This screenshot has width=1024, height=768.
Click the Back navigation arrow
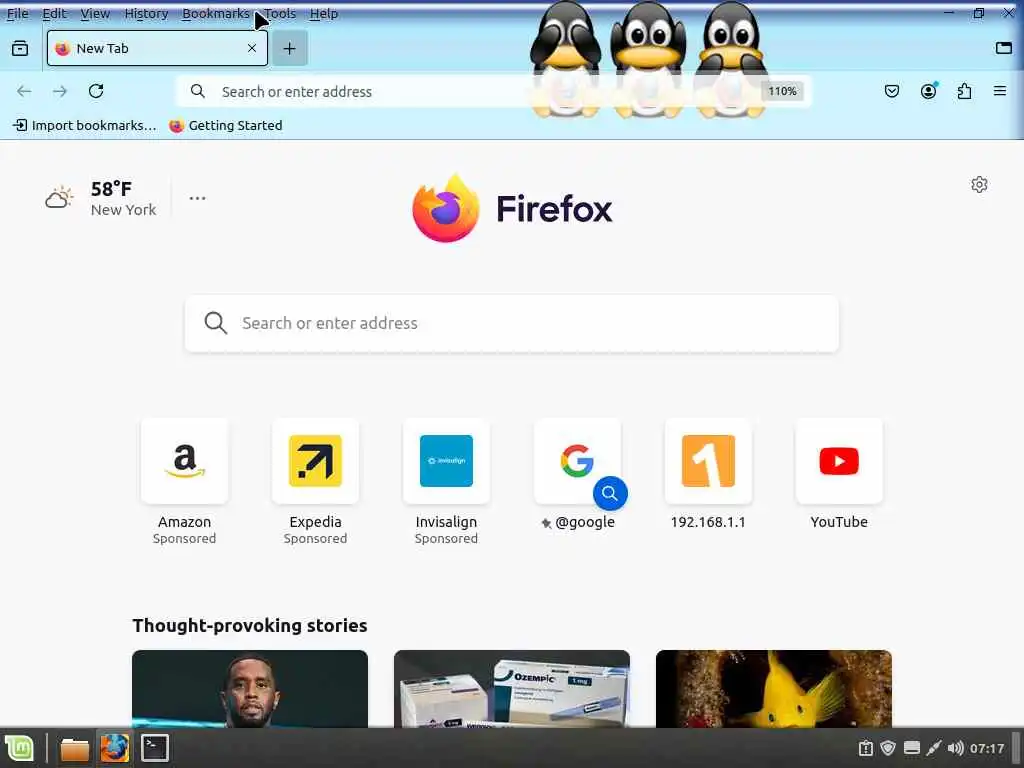click(24, 91)
